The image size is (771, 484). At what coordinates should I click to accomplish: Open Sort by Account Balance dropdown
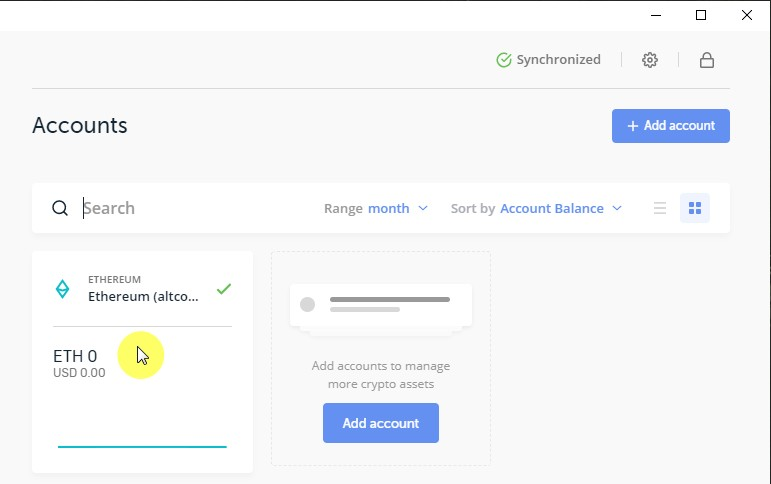click(551, 208)
